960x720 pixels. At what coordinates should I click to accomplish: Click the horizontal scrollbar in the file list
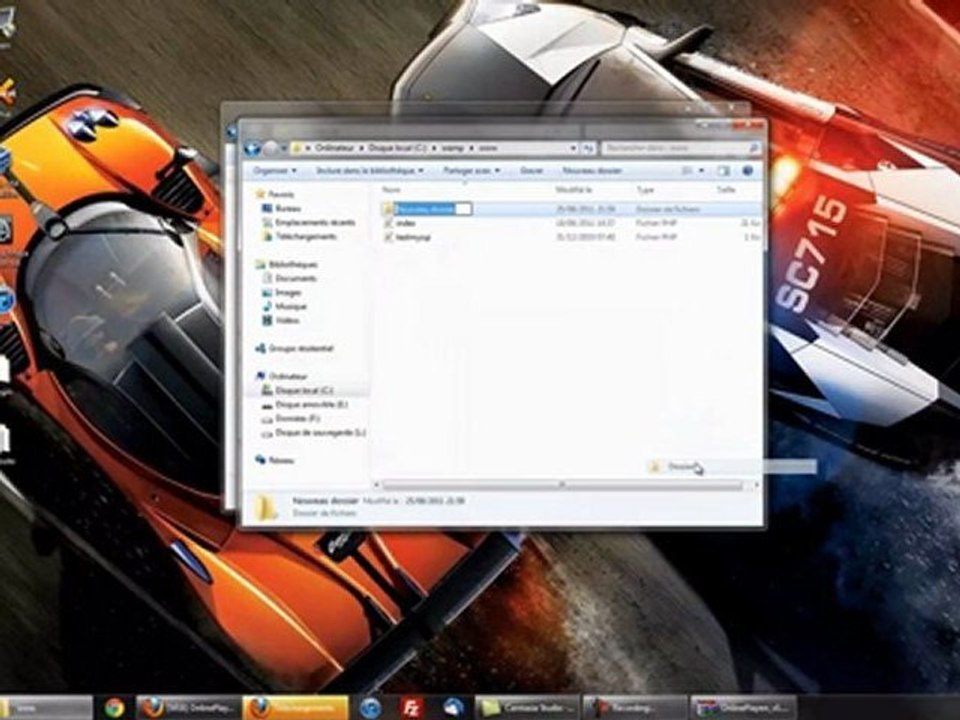coord(562,485)
